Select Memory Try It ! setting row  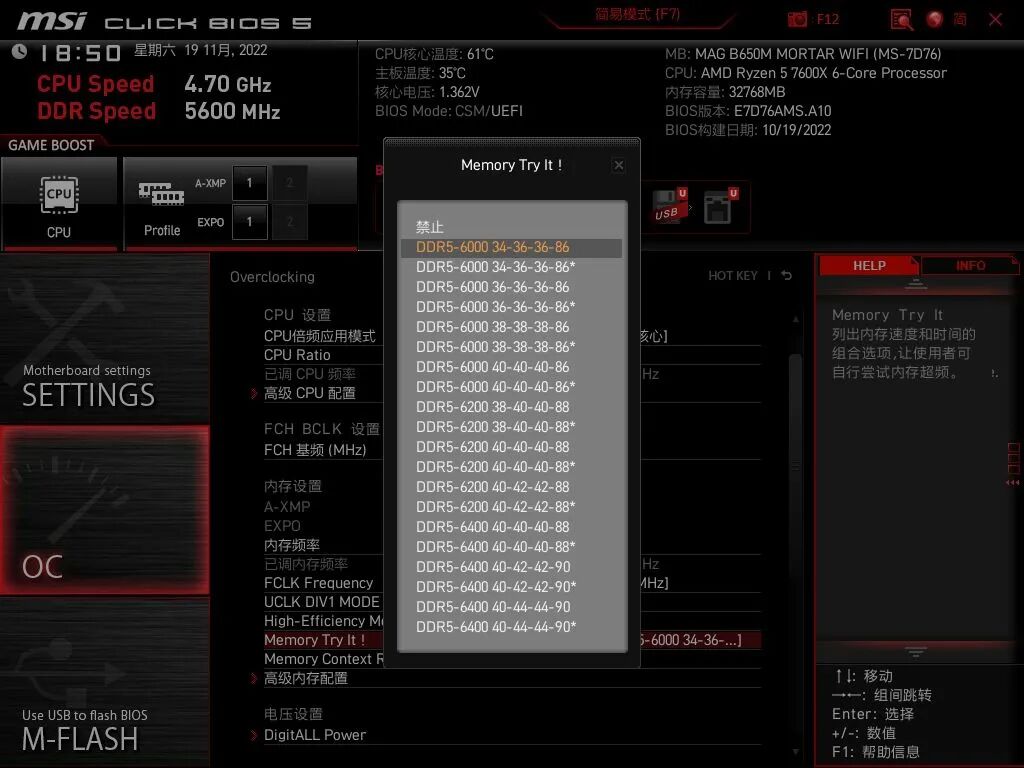pos(512,640)
